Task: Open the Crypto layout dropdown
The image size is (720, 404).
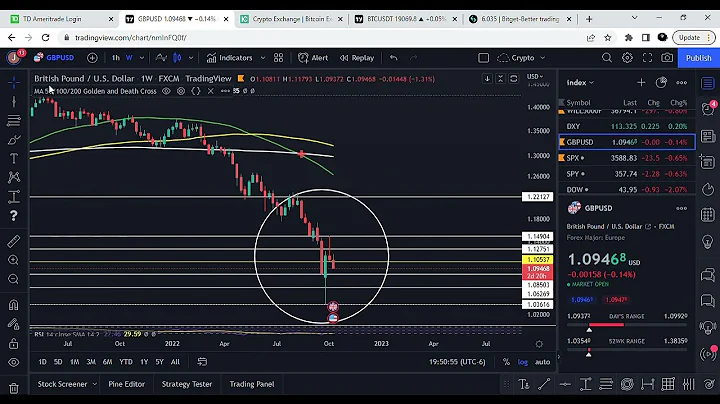Action: coord(522,58)
